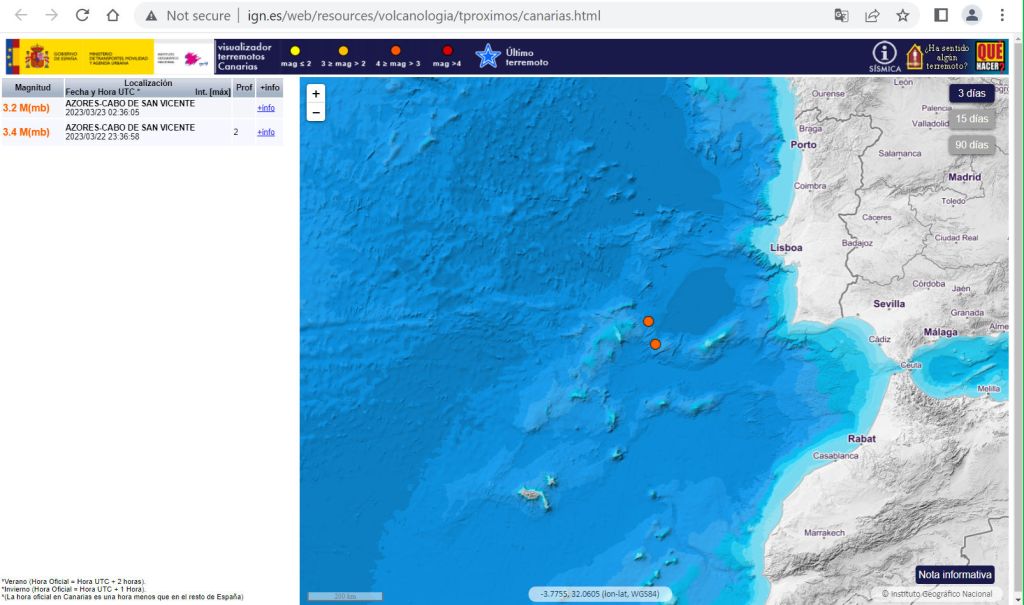1024x605 pixels.
Task: Switch to the 15 días time range
Action: (x=971, y=119)
